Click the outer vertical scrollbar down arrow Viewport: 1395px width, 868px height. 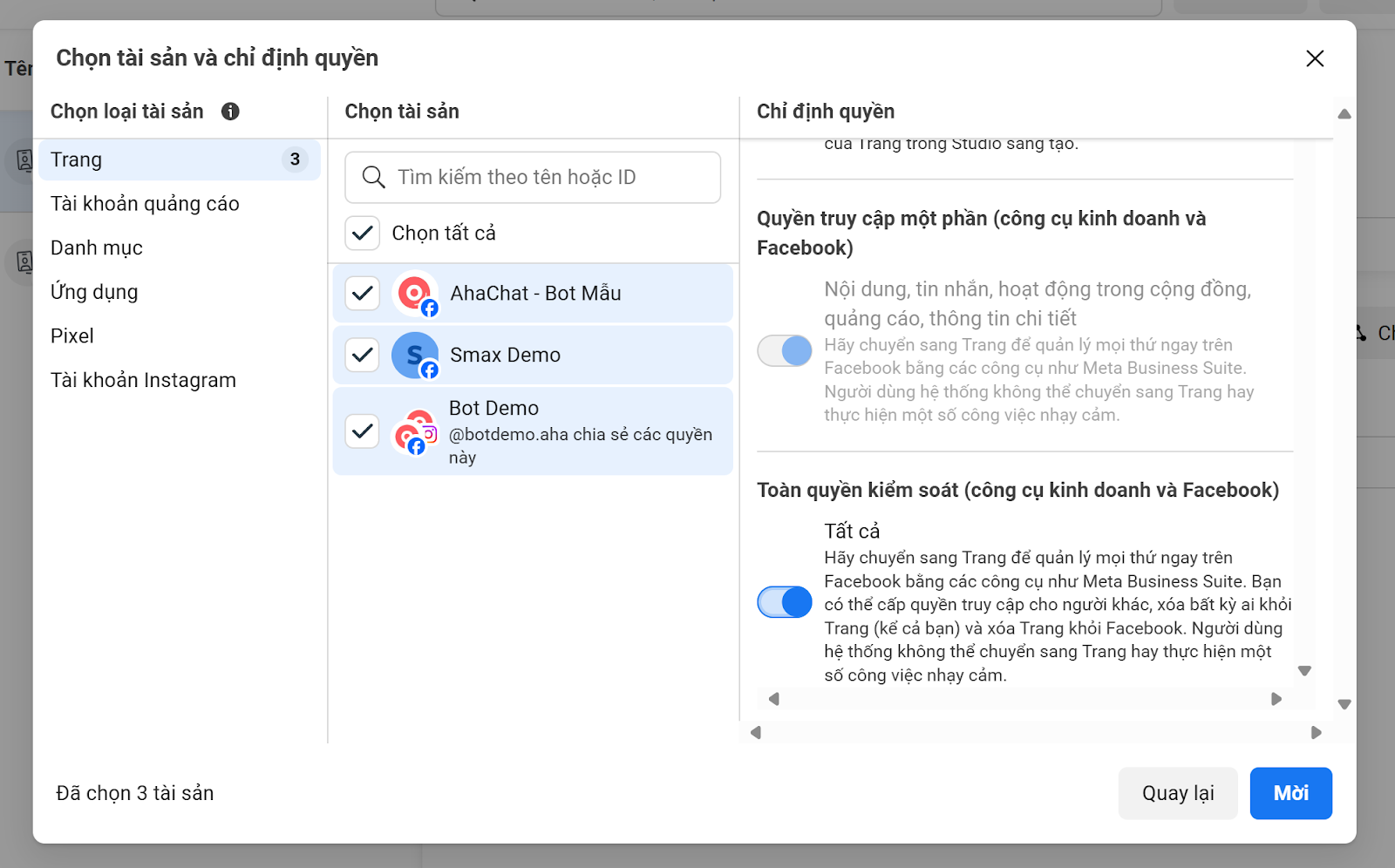(1344, 704)
